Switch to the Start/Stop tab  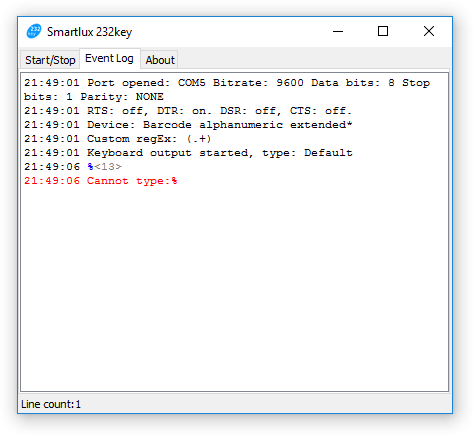(50, 60)
